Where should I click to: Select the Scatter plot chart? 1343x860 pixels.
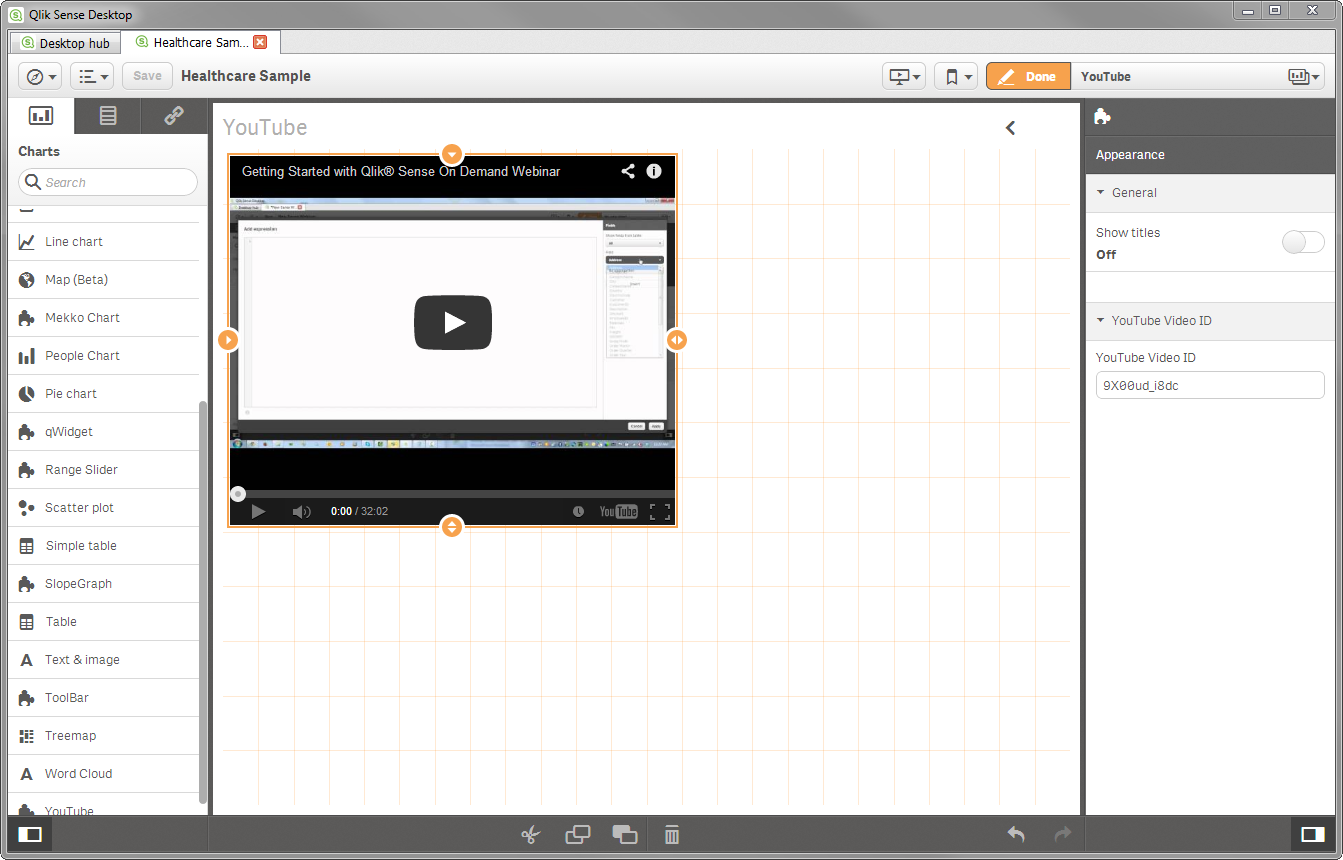click(79, 507)
